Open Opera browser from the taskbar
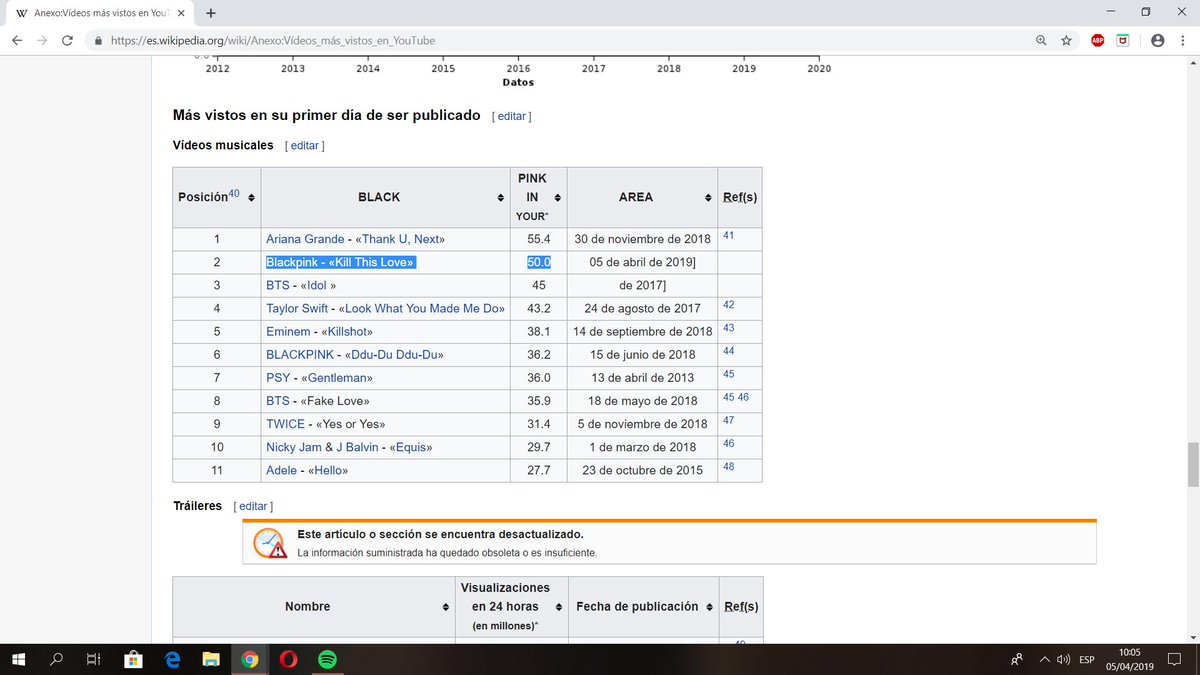The image size is (1200, 675). pos(288,659)
